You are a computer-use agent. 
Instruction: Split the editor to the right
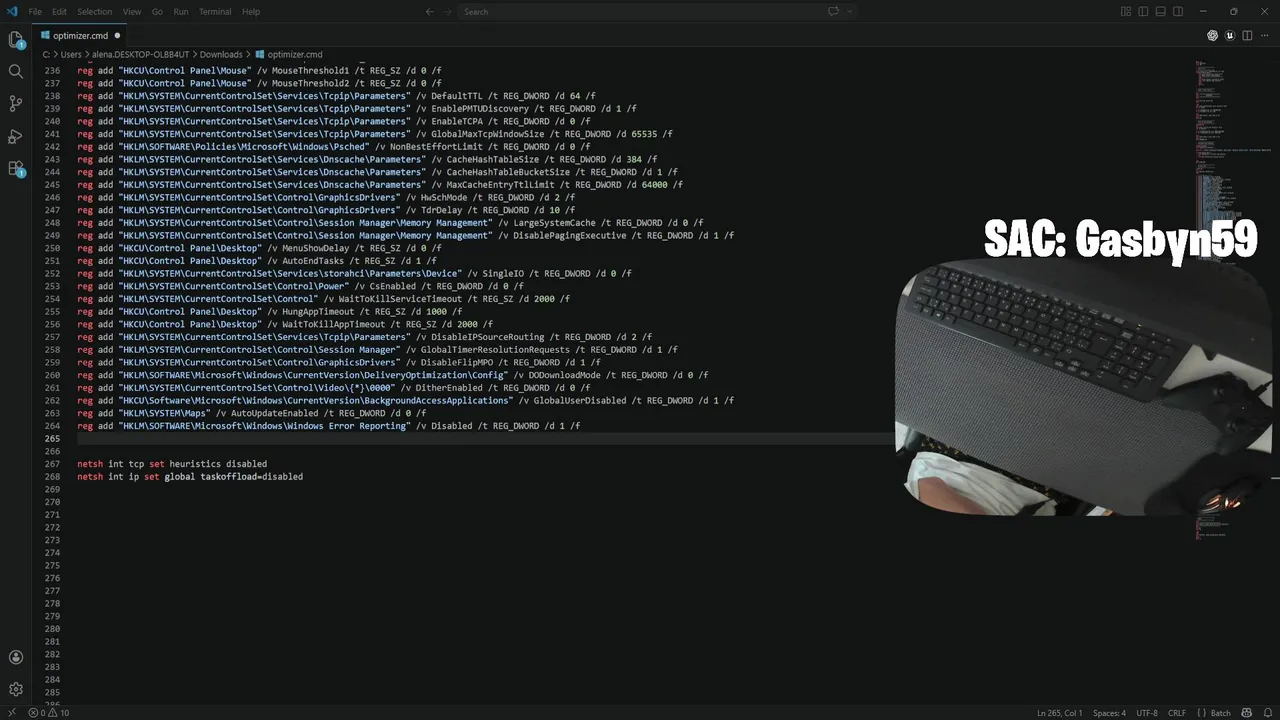click(1247, 35)
